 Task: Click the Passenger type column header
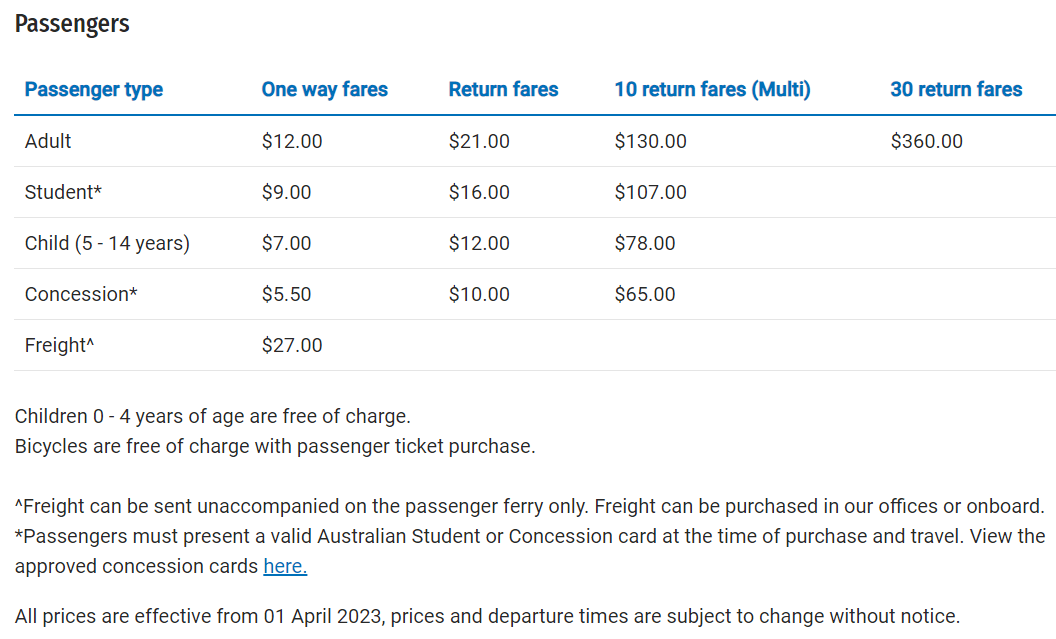93,90
